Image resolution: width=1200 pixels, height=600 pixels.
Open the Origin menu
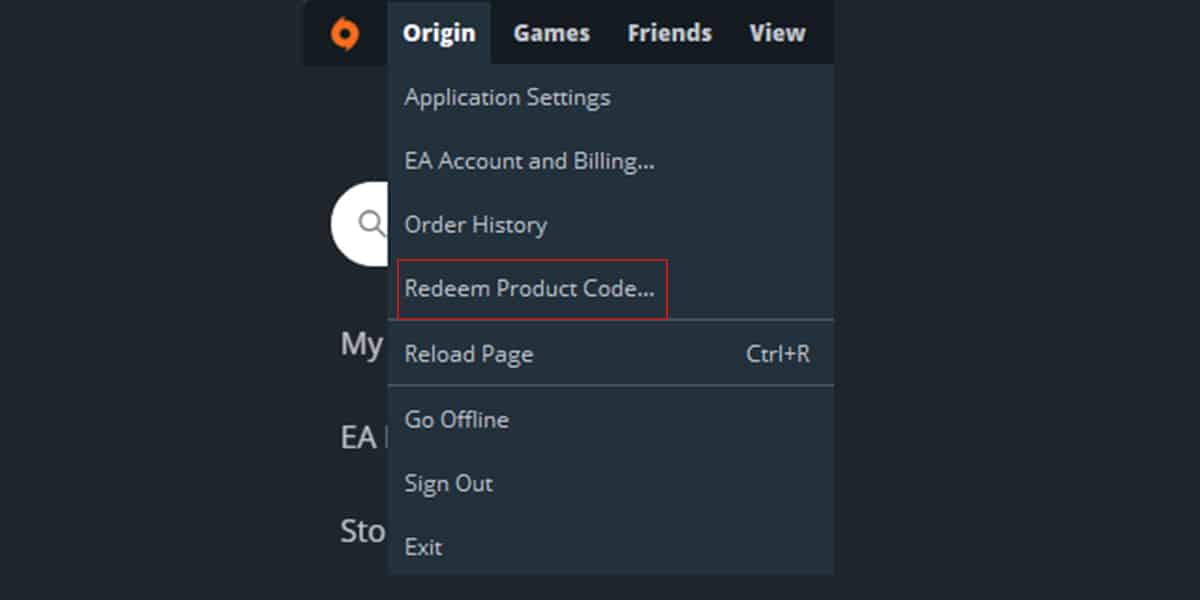point(439,32)
